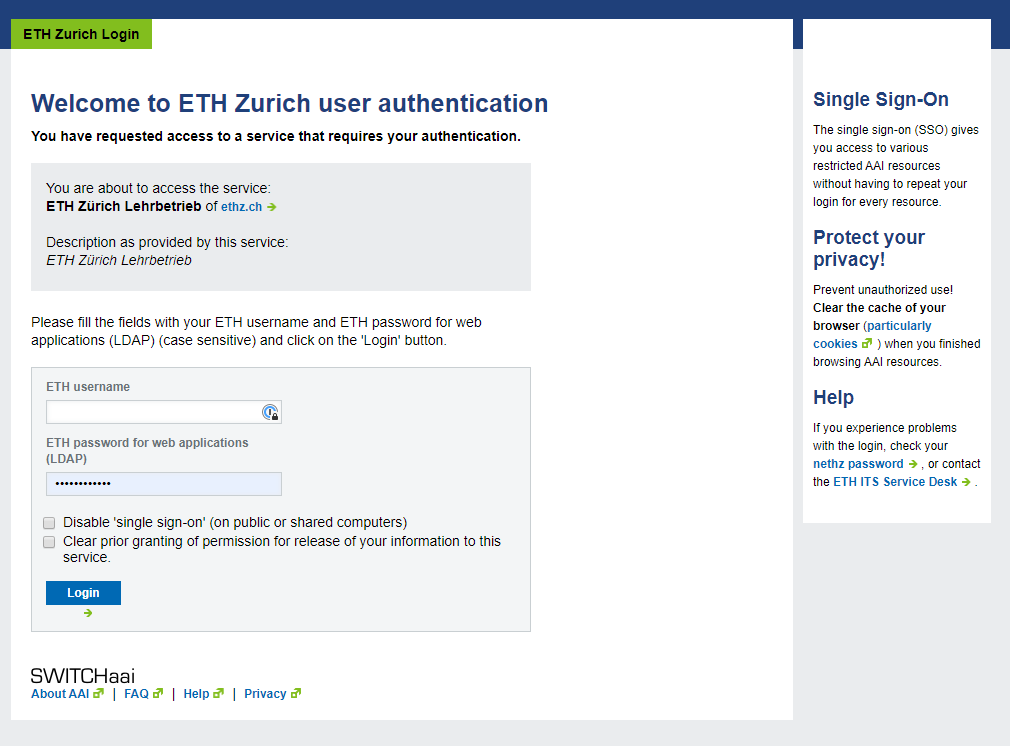Click the sidebar 'Help' heading
1010x746 pixels.
coord(833,397)
